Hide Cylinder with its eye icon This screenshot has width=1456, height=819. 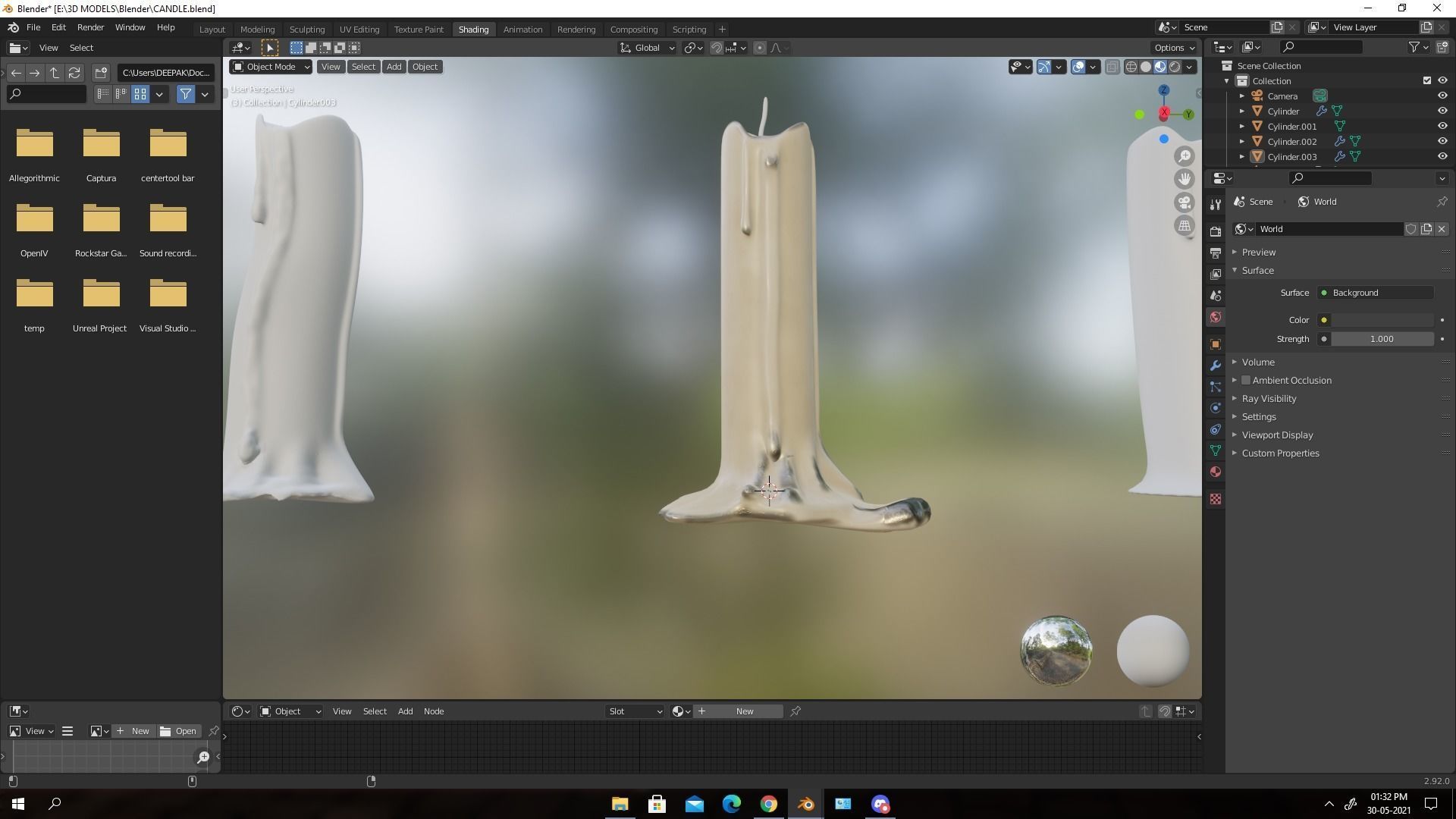point(1442,111)
